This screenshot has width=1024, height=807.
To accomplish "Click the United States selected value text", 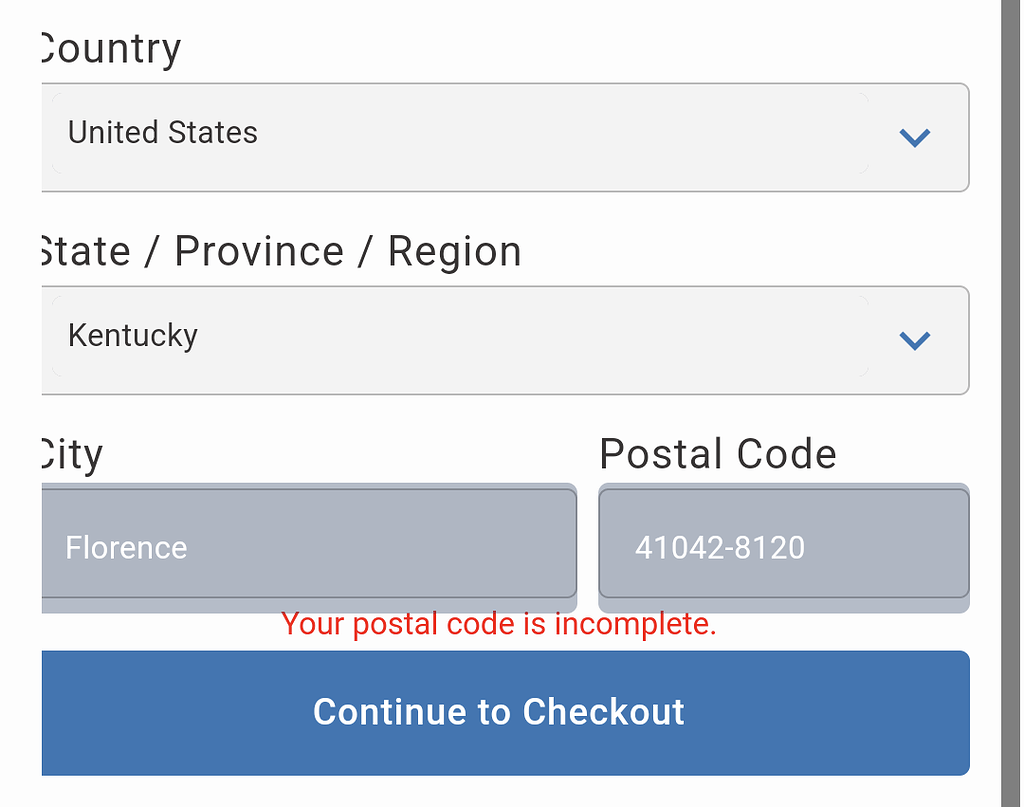I will 163,133.
